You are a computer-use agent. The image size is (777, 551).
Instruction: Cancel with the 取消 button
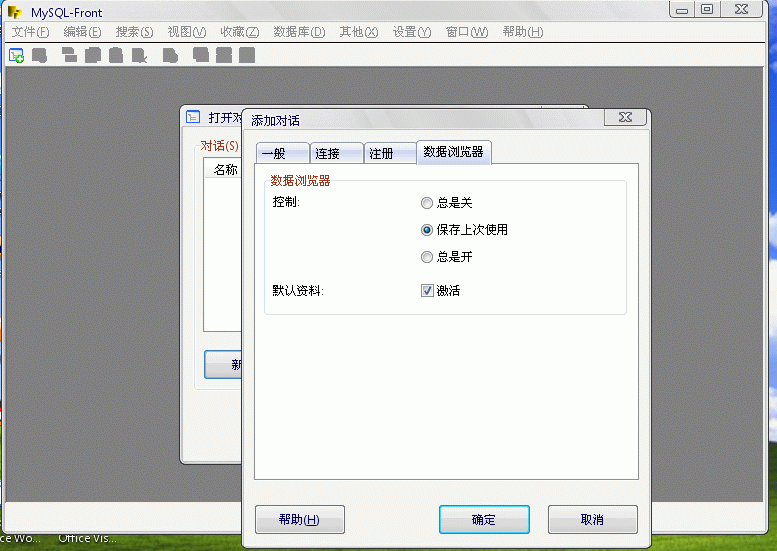coord(593,519)
